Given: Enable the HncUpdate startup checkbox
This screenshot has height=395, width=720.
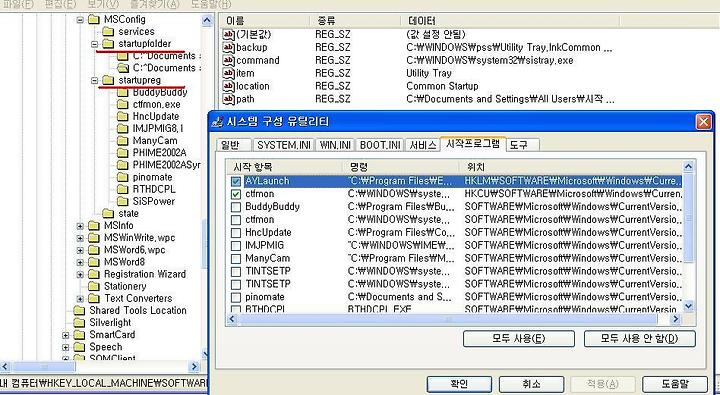Looking at the screenshot, I should pos(236,232).
